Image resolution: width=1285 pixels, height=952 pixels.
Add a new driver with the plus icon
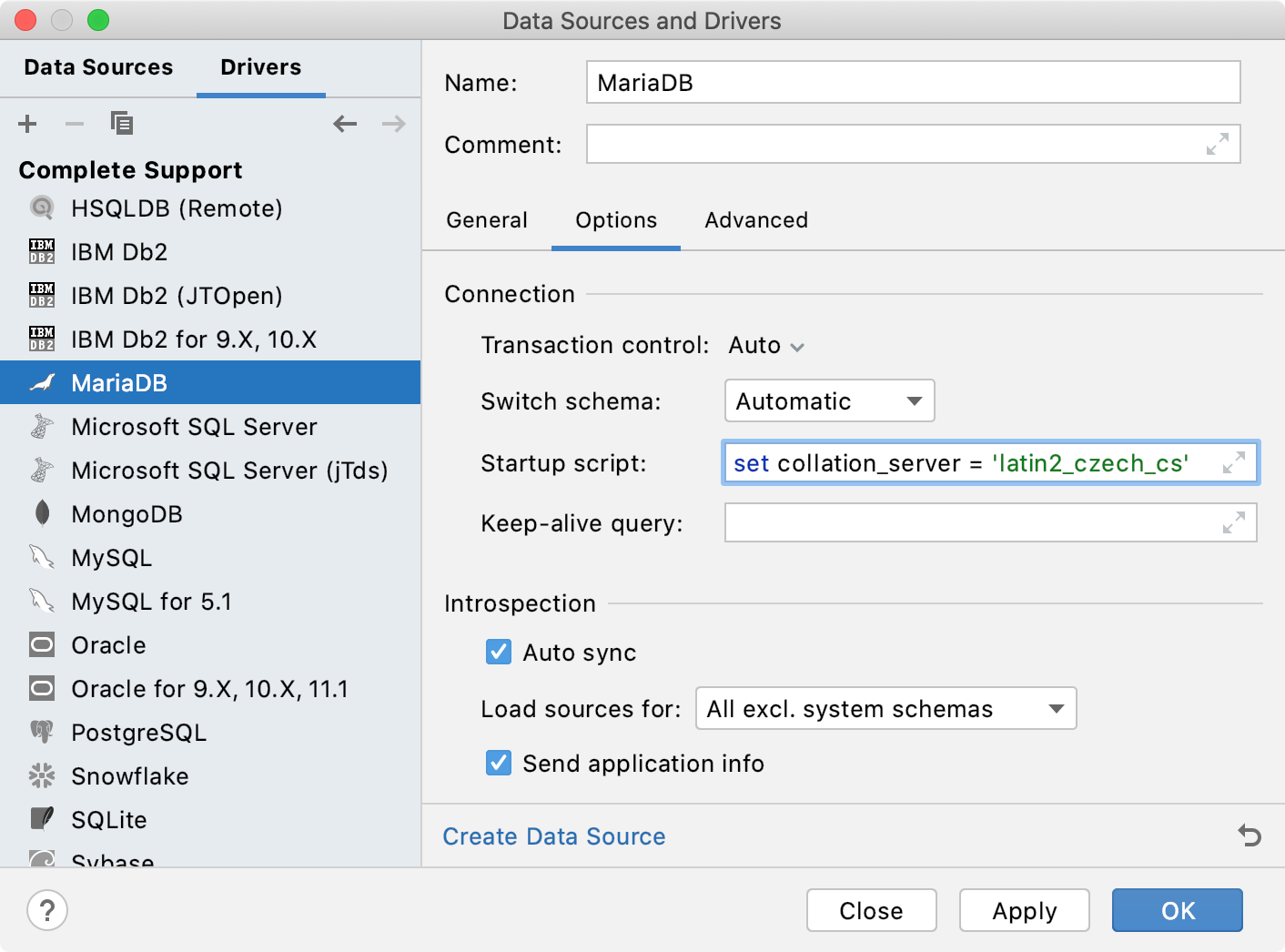(27, 124)
